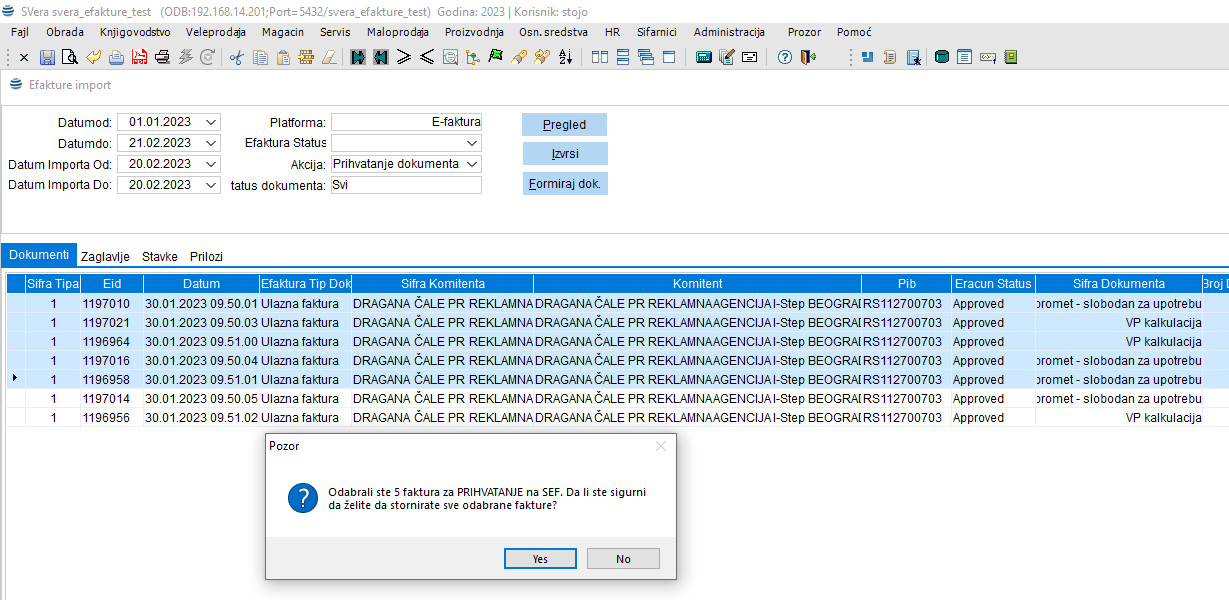Expand the Datumod date dropdown
Viewport: 1229px width, 600px height.
(x=210, y=122)
